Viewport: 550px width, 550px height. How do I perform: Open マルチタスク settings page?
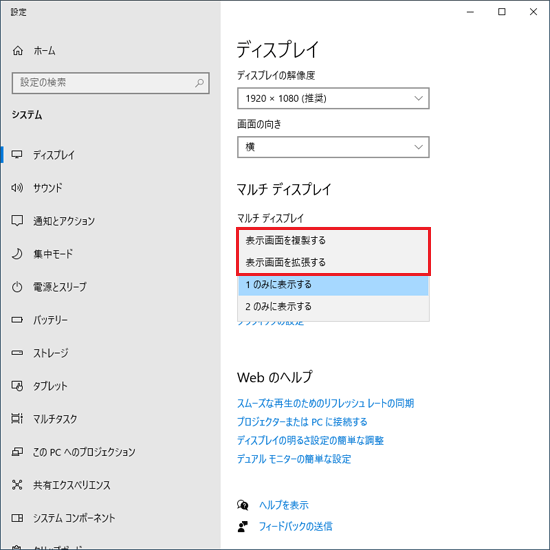[55, 419]
